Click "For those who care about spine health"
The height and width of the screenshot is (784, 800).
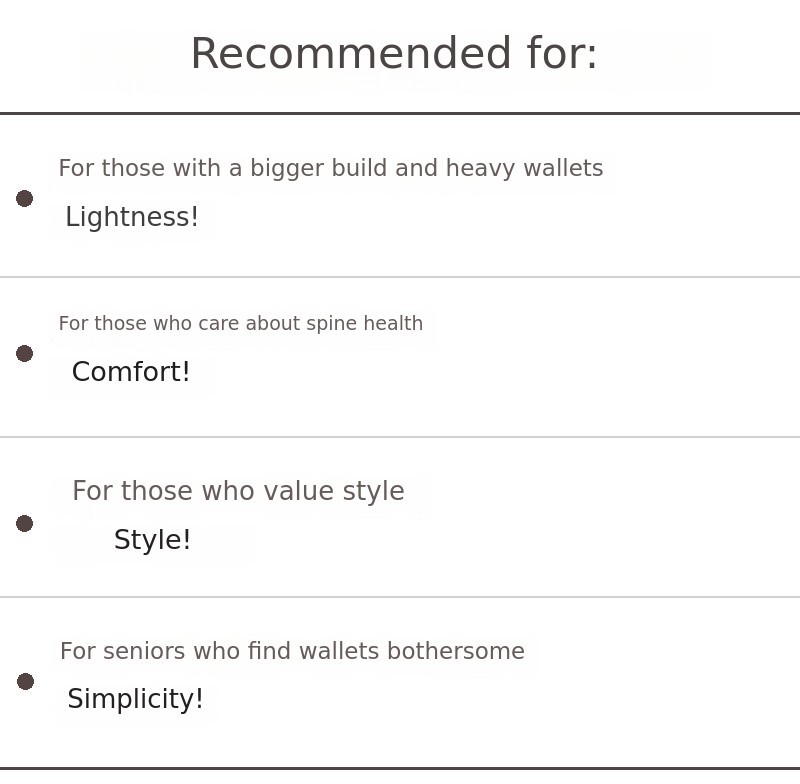pyautogui.click(x=241, y=323)
